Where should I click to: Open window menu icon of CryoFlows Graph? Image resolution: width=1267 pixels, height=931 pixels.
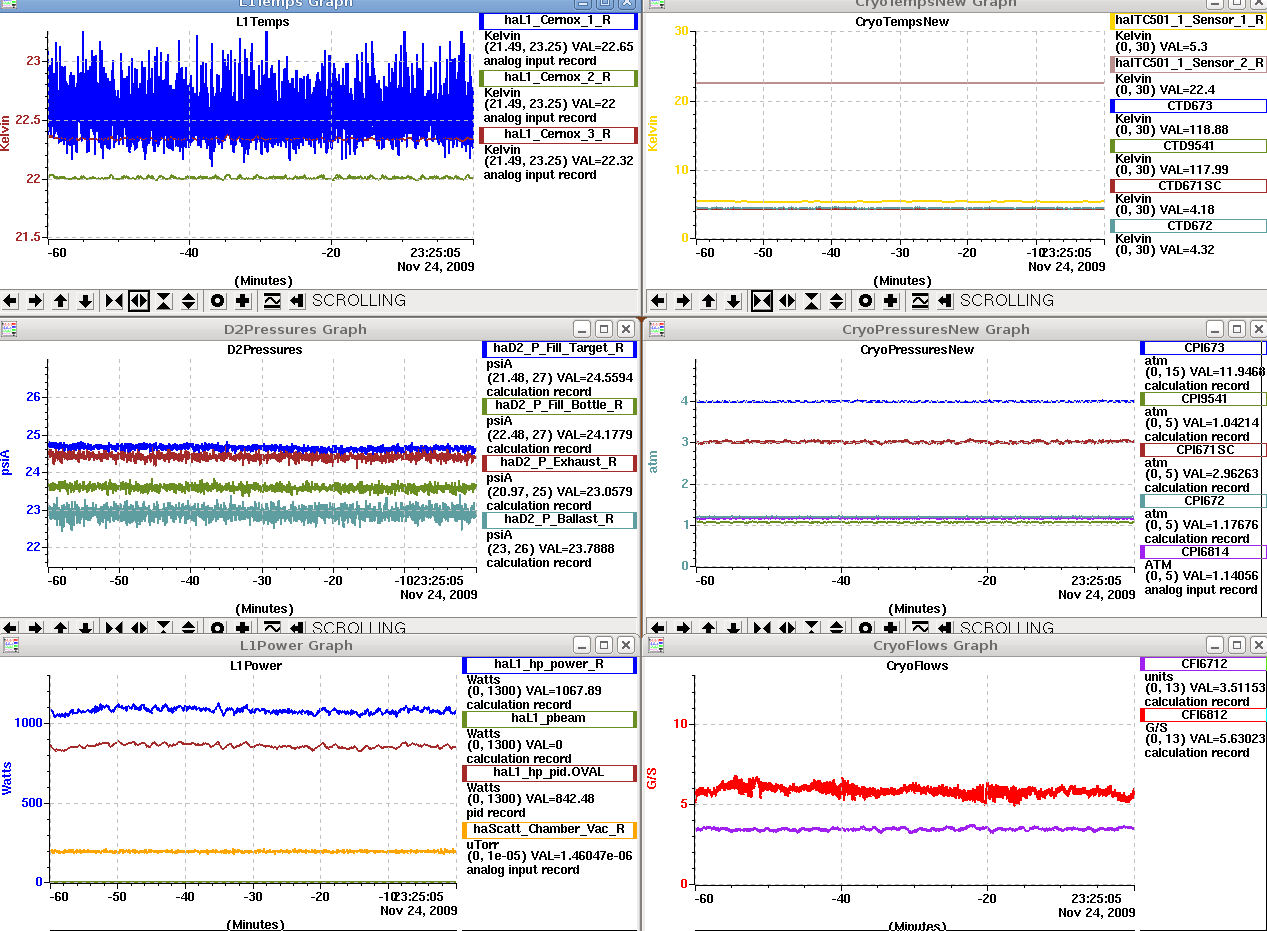coord(656,646)
